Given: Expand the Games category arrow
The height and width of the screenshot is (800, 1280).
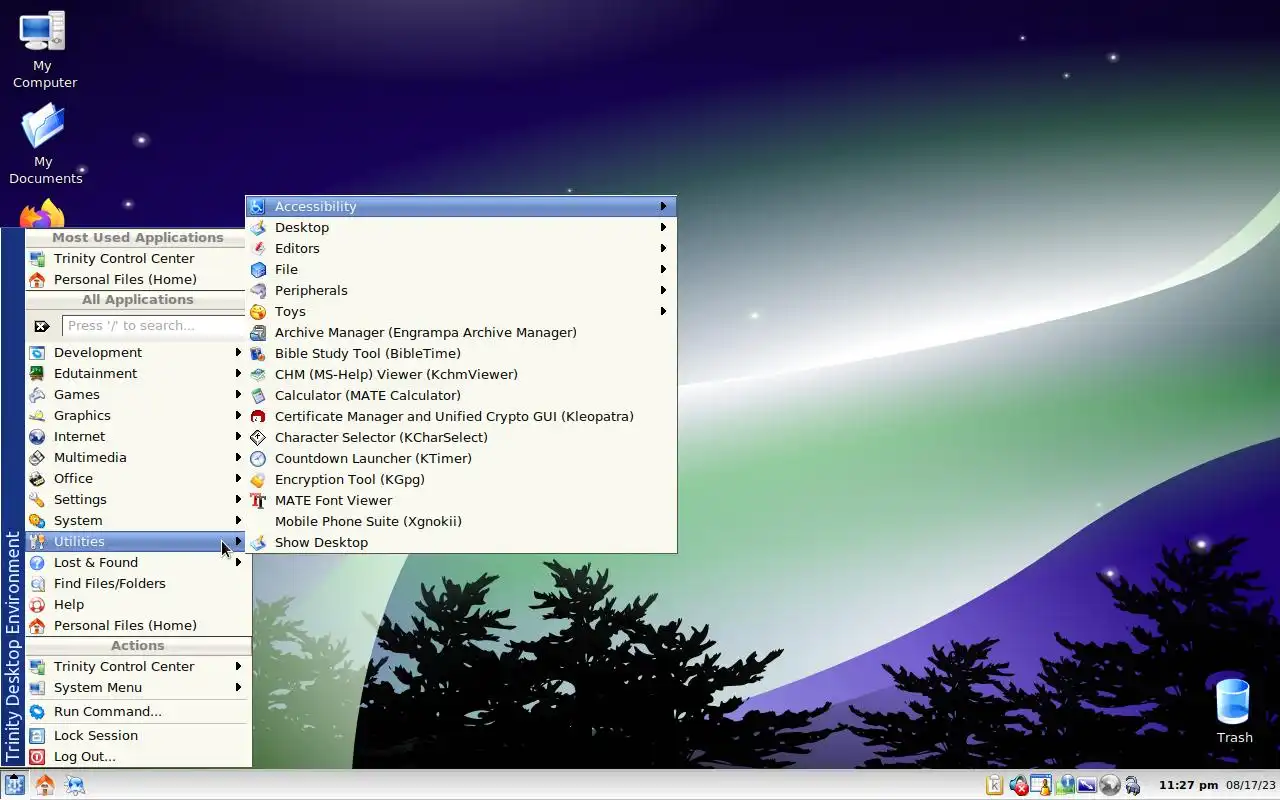Looking at the screenshot, I should [x=238, y=394].
